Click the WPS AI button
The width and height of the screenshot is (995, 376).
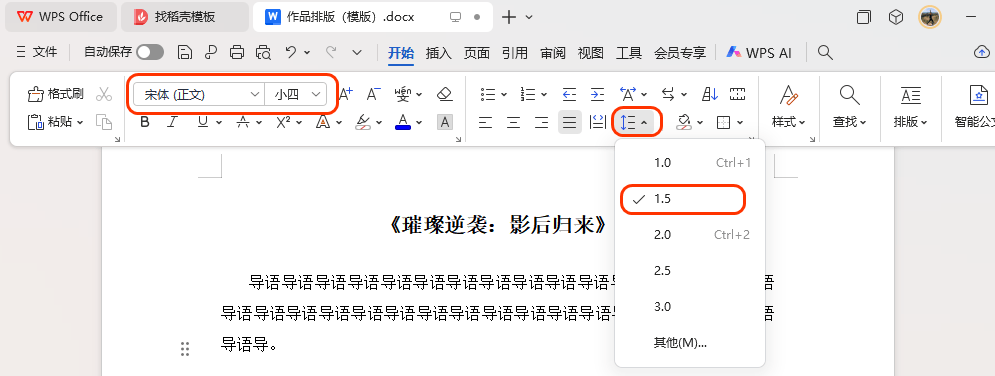pyautogui.click(x=759, y=53)
